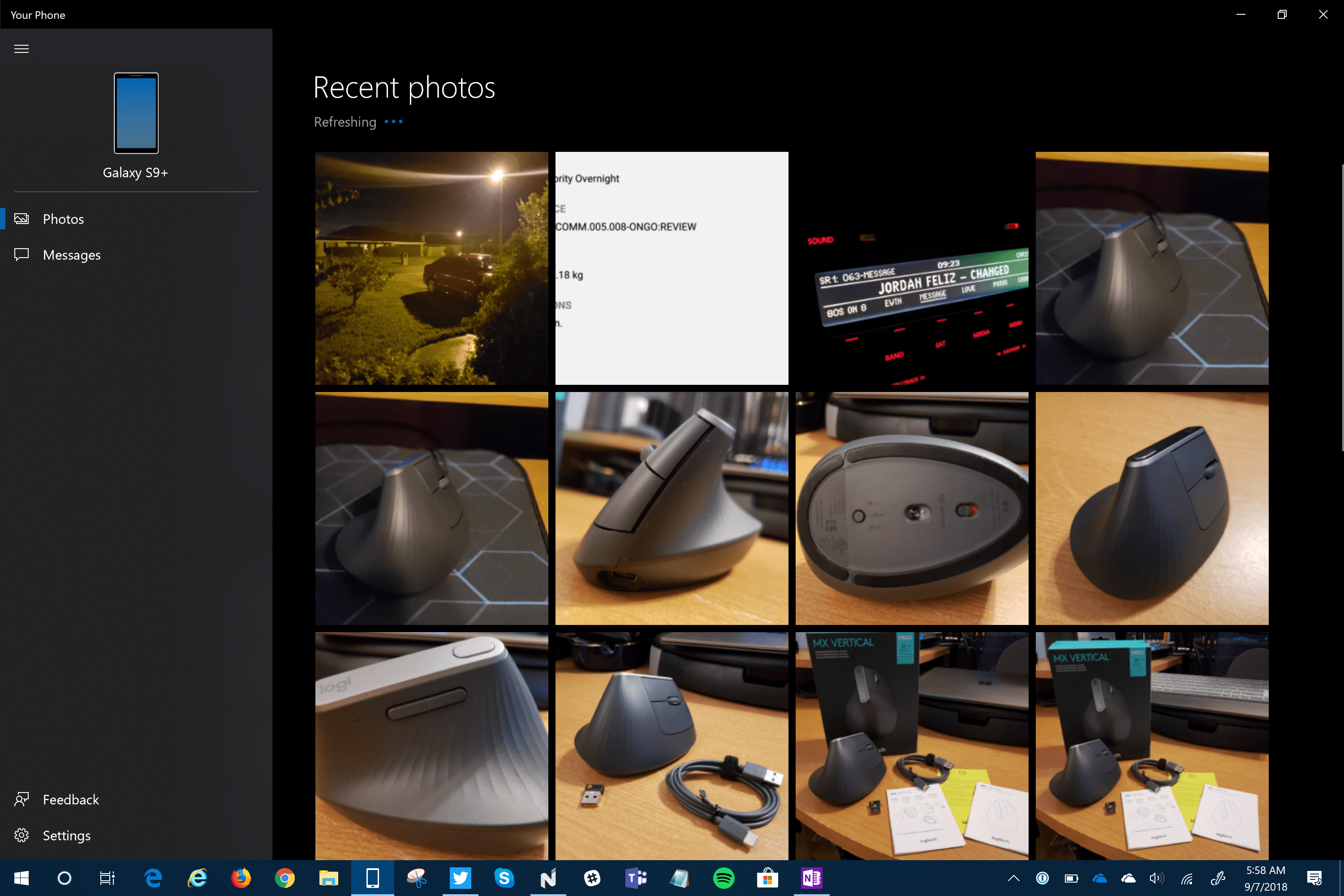Screen dimensions: 1344x896
Task: Click the Galaxy S9+ phone icon
Action: point(136,113)
